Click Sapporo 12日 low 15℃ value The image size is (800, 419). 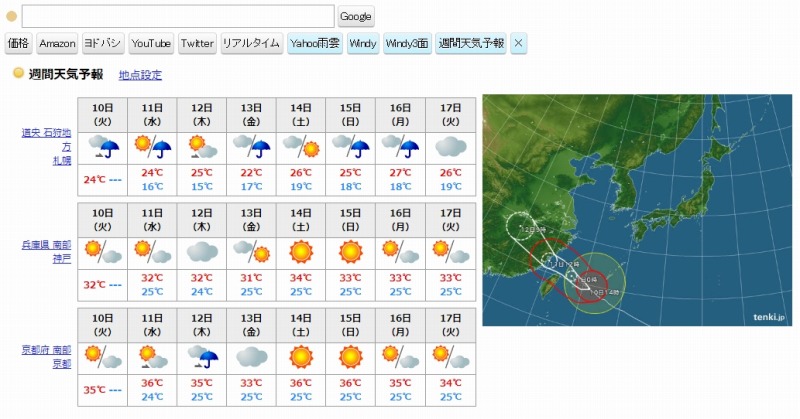202,187
